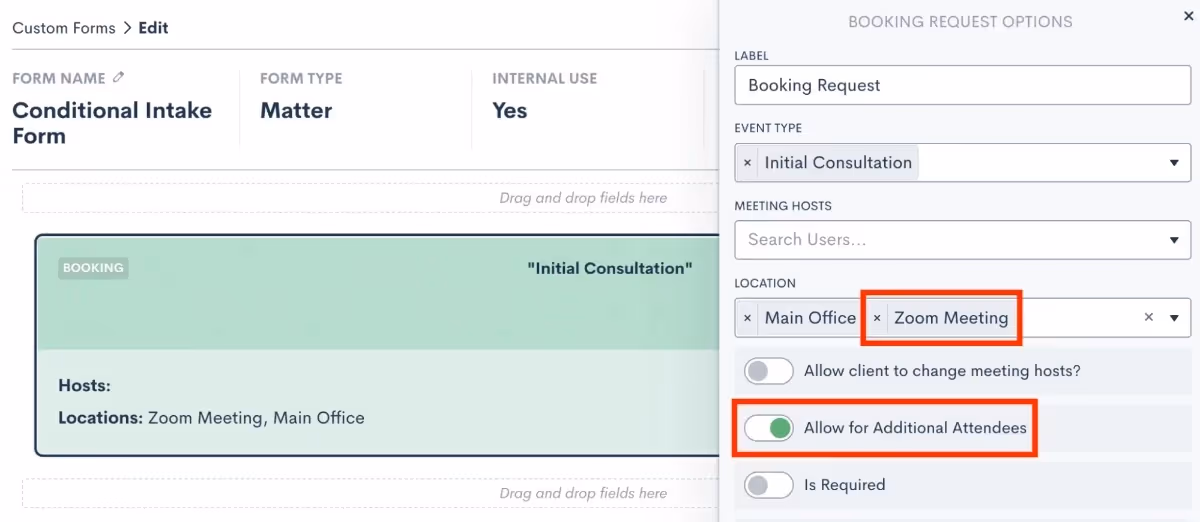
Task: Remove the Initial Consultation event type tag
Action: click(747, 162)
